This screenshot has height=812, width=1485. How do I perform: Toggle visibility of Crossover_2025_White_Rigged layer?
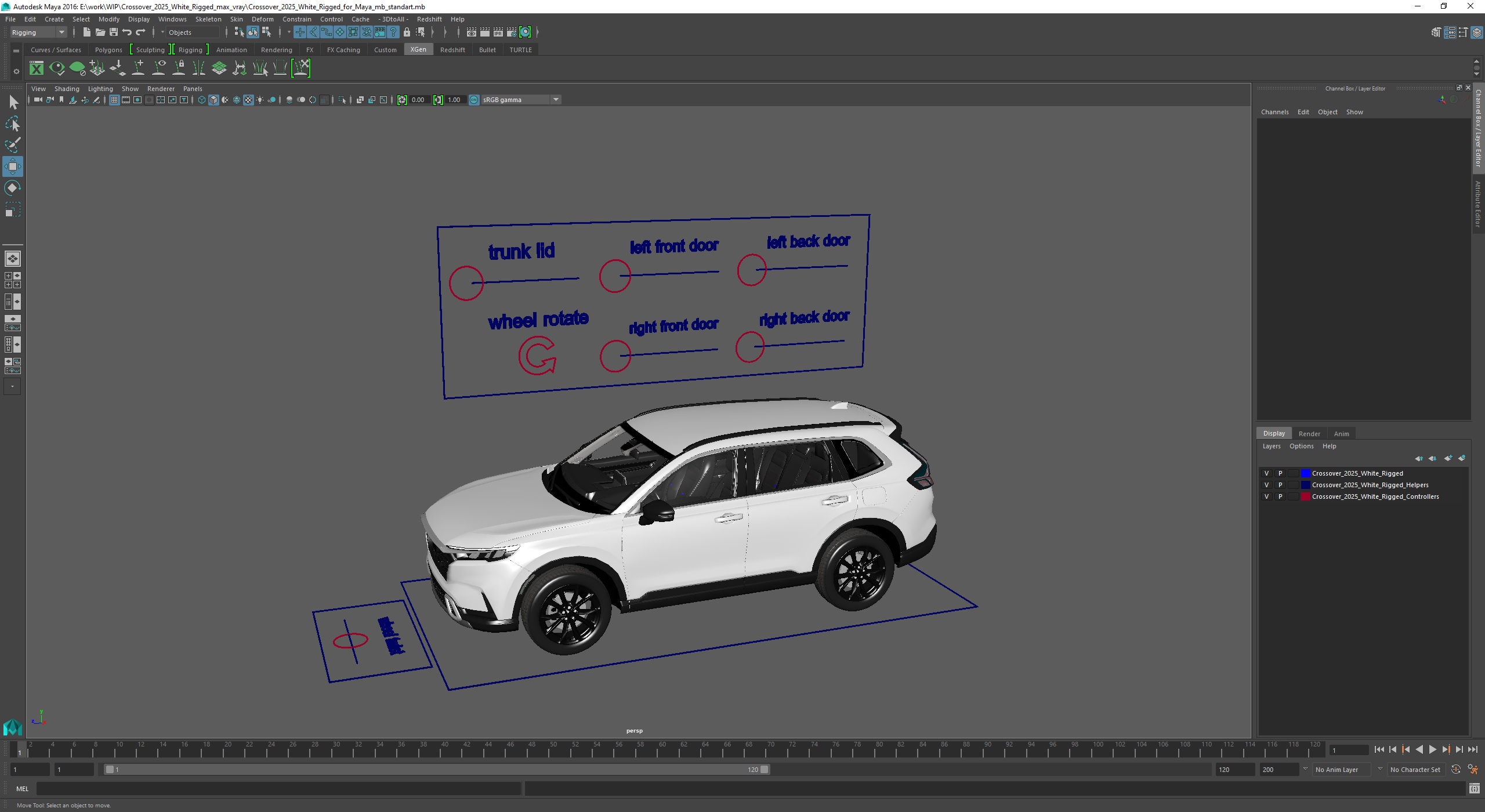click(1266, 473)
